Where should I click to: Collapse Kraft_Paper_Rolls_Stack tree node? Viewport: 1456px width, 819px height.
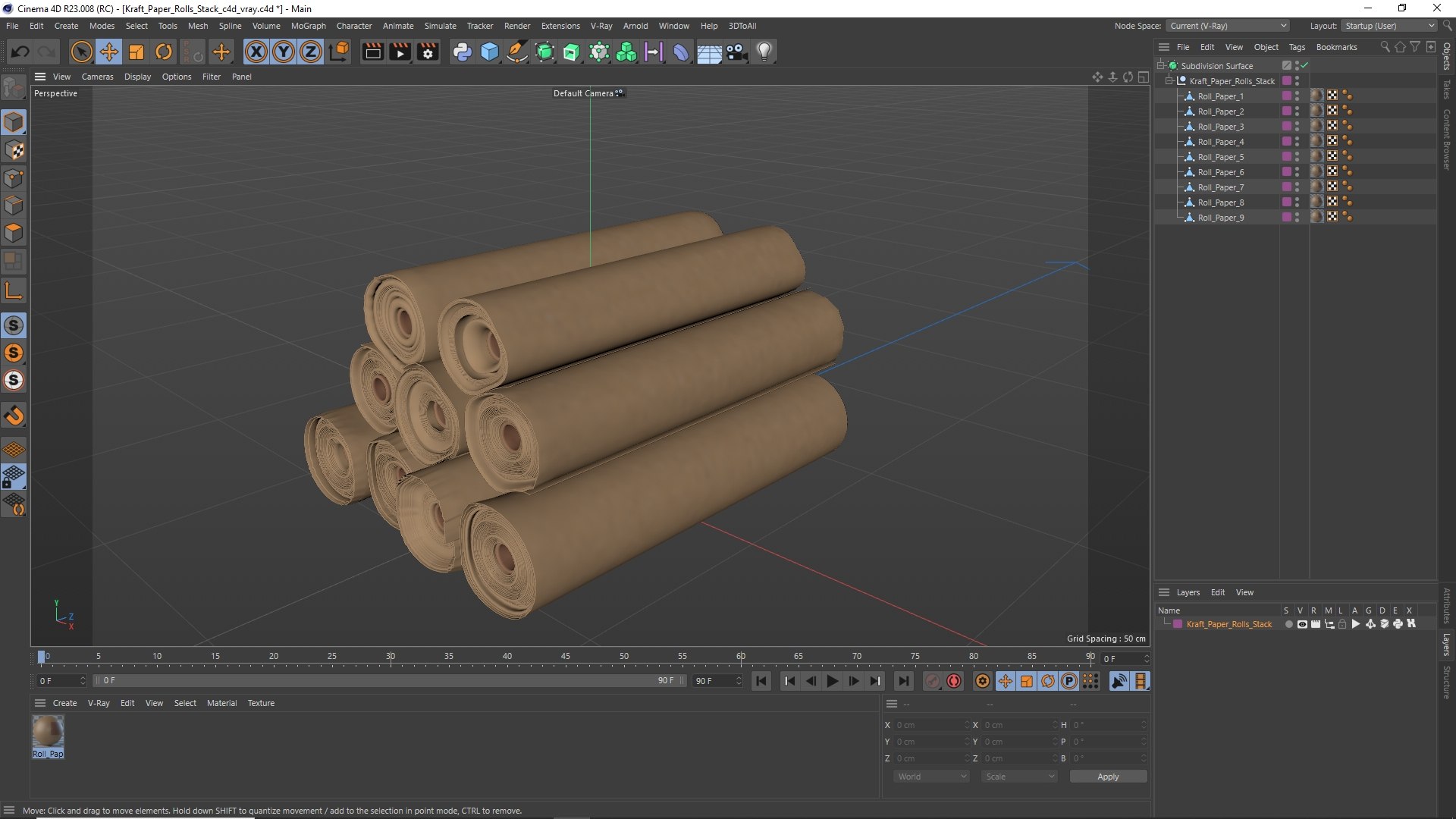1169,81
